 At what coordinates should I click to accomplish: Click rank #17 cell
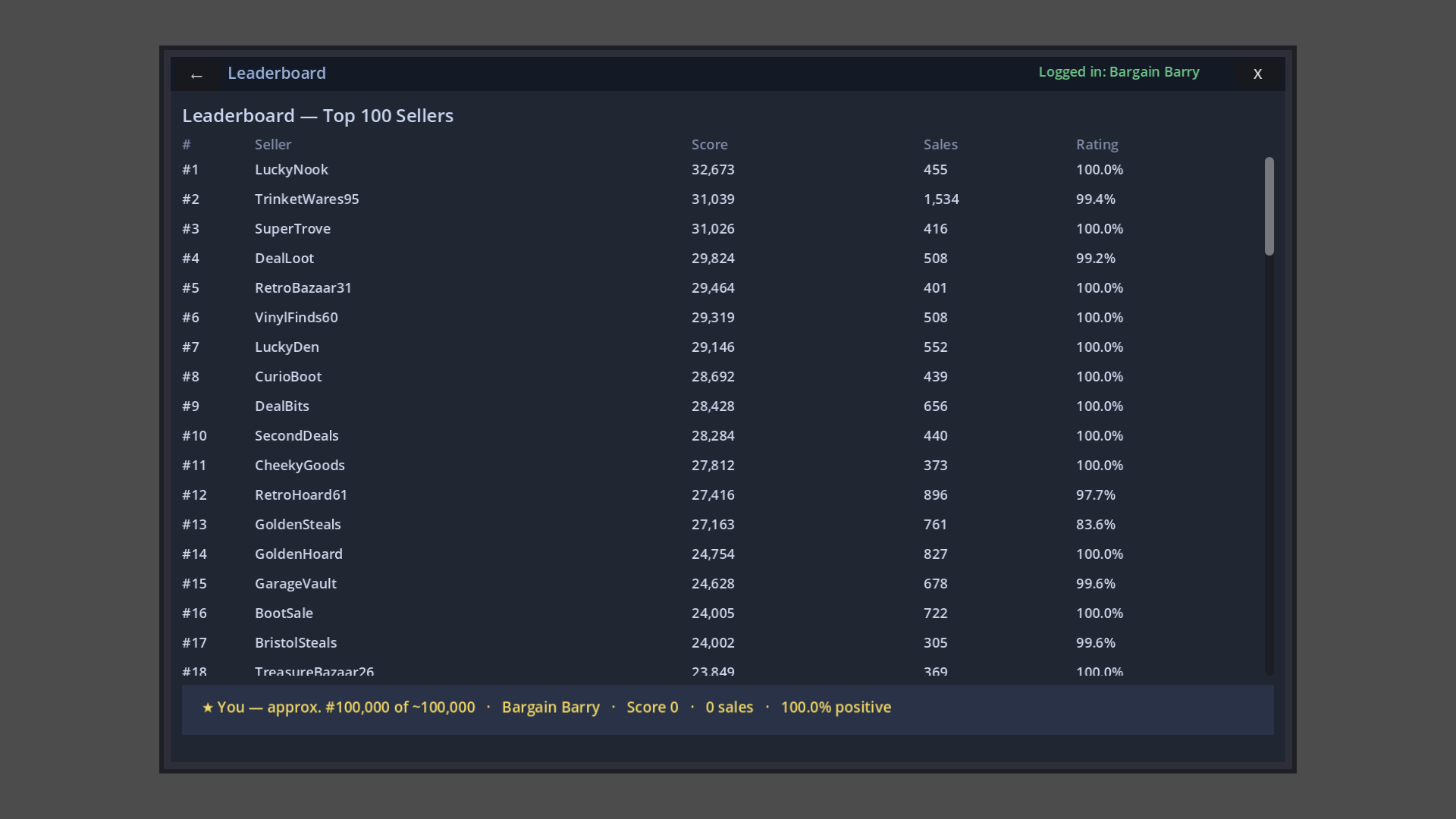(194, 643)
